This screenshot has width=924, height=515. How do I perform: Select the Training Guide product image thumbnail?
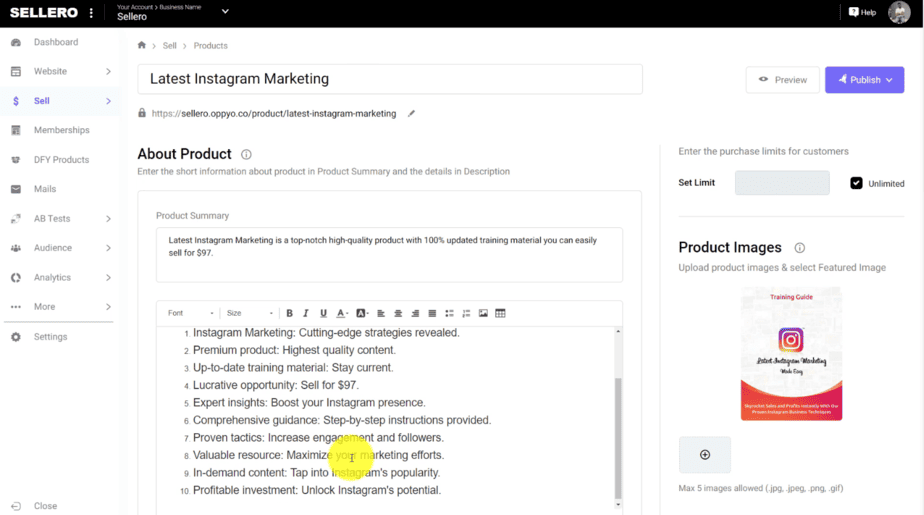pos(791,354)
